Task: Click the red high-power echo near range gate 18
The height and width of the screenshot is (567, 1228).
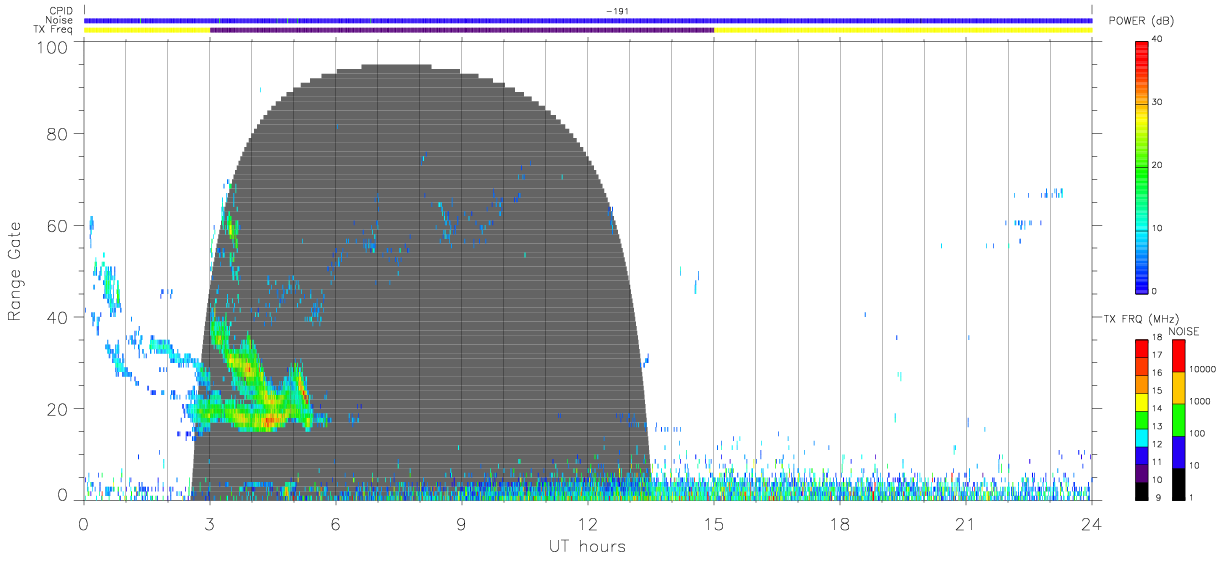Action: click(x=268, y=420)
